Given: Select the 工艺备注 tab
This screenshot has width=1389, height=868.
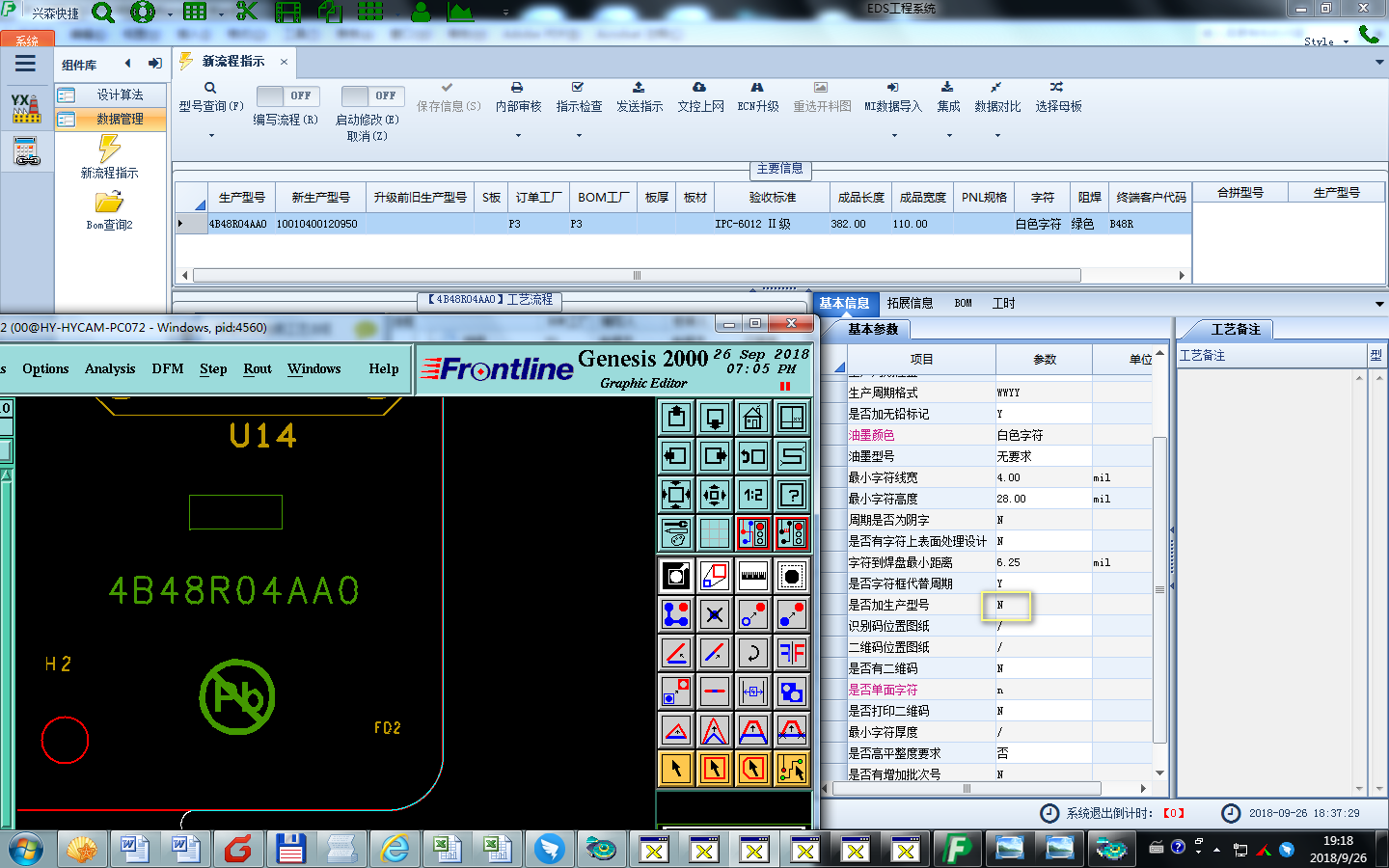Looking at the screenshot, I should (x=1236, y=329).
